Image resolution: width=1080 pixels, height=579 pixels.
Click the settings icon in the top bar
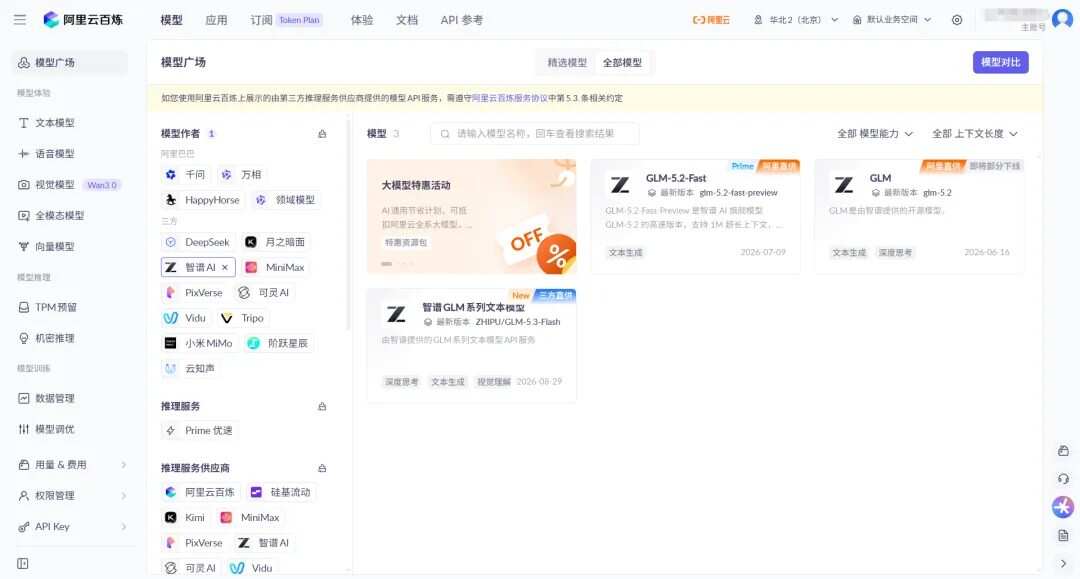957,20
